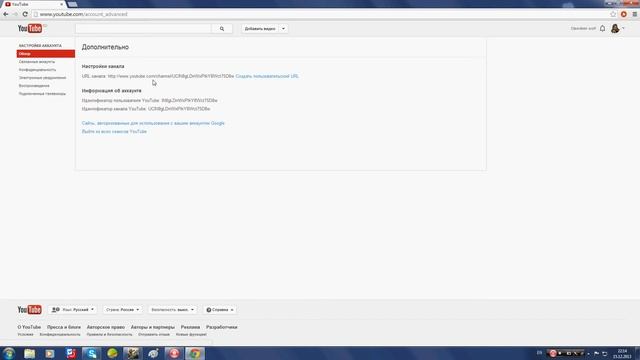640x360 pixels.
Task: Open Связанные аккаунты in the sidebar
Action: pyautogui.click(x=37, y=62)
